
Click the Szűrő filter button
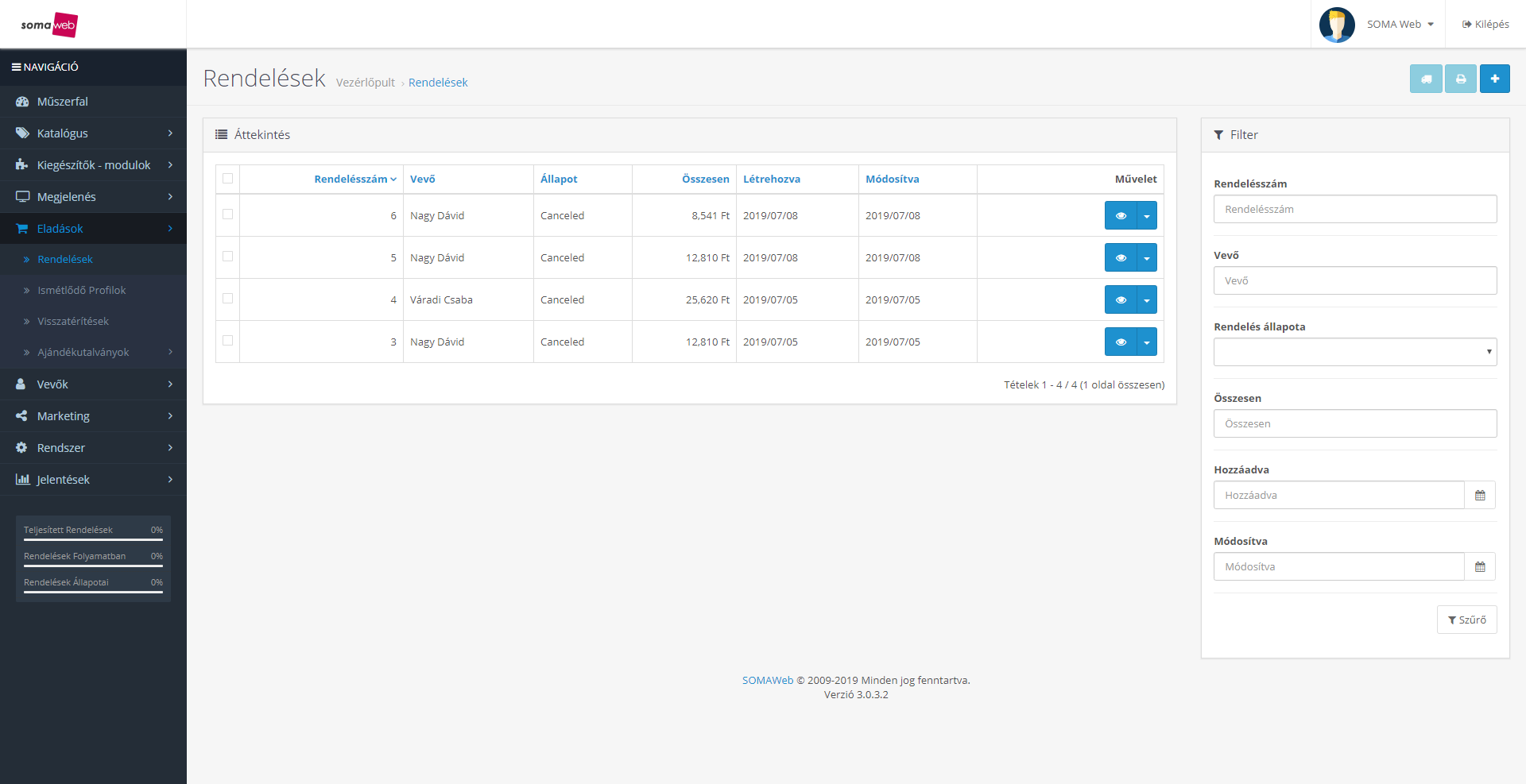pyautogui.click(x=1466, y=620)
